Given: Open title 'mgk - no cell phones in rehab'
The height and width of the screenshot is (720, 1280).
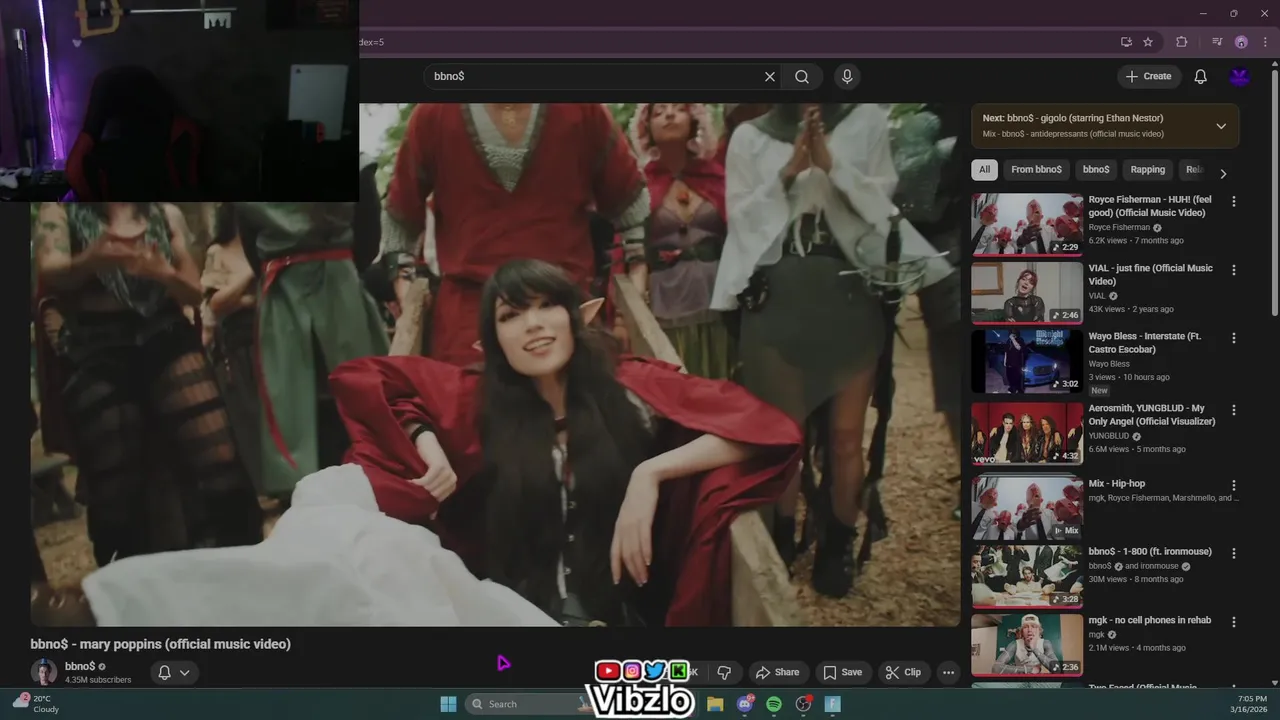Looking at the screenshot, I should (x=1150, y=620).
